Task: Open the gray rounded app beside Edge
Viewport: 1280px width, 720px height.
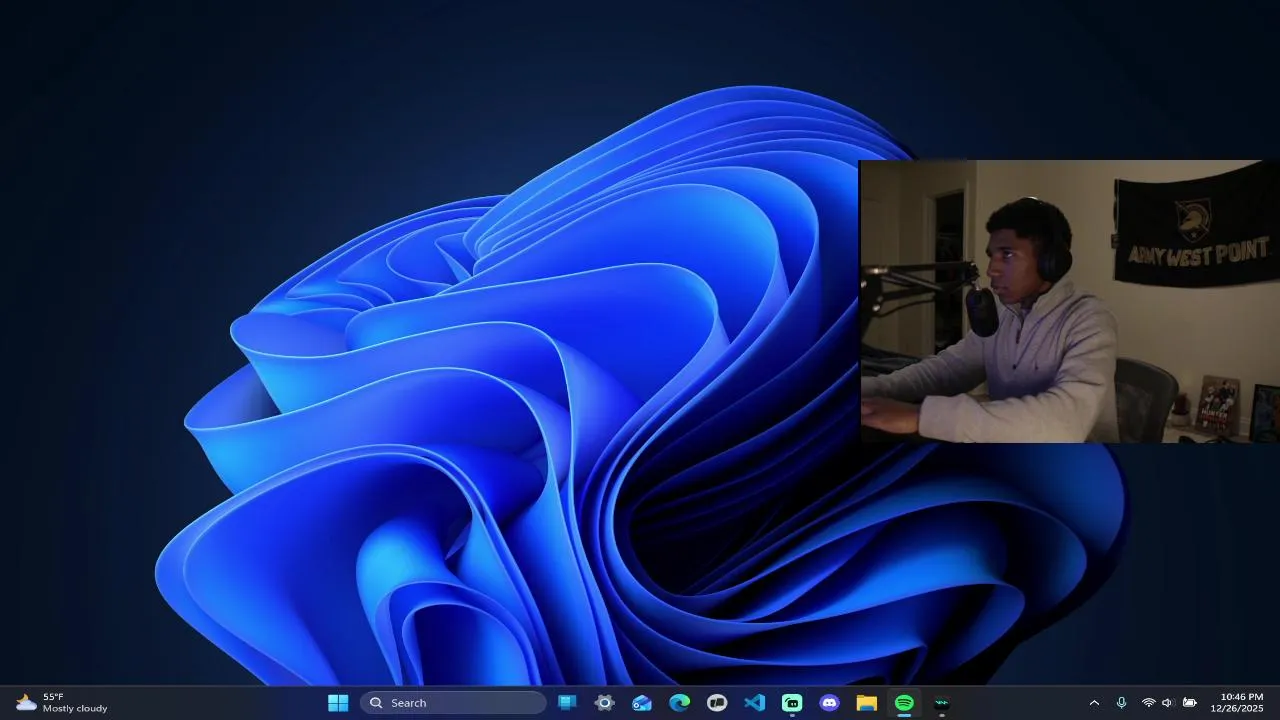Action: click(717, 703)
